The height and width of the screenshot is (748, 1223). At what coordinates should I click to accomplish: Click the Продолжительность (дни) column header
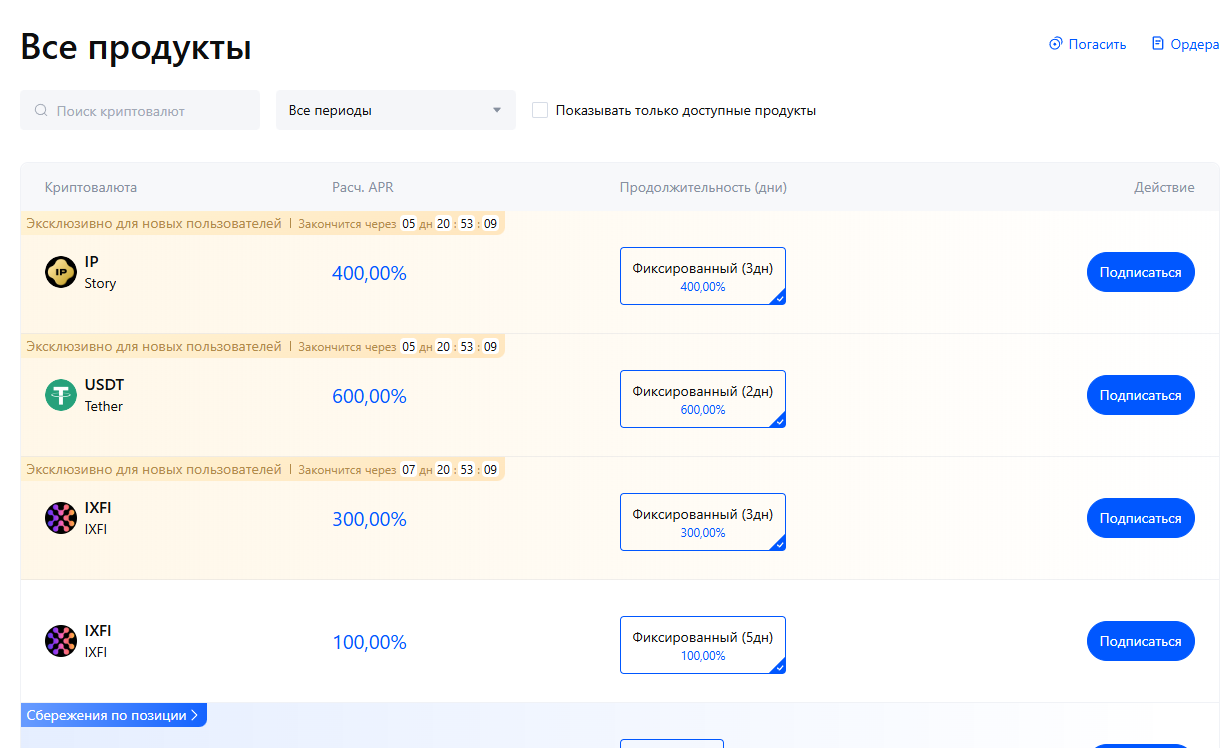[703, 187]
